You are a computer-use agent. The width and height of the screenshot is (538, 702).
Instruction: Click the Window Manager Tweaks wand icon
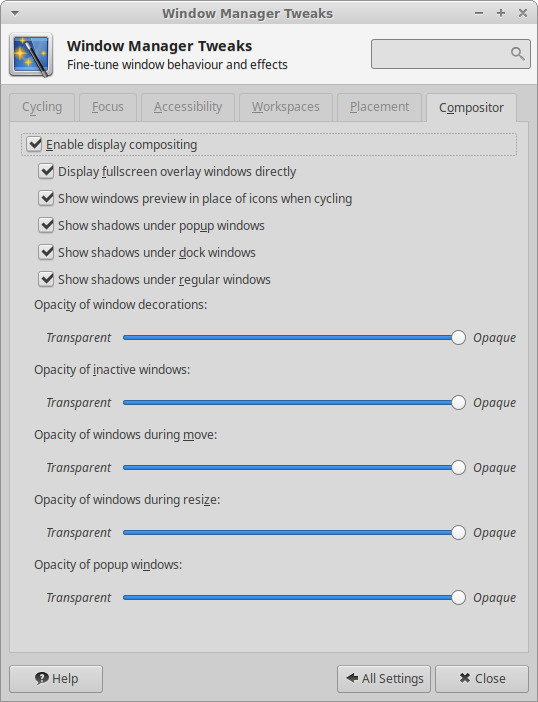[x=31, y=55]
